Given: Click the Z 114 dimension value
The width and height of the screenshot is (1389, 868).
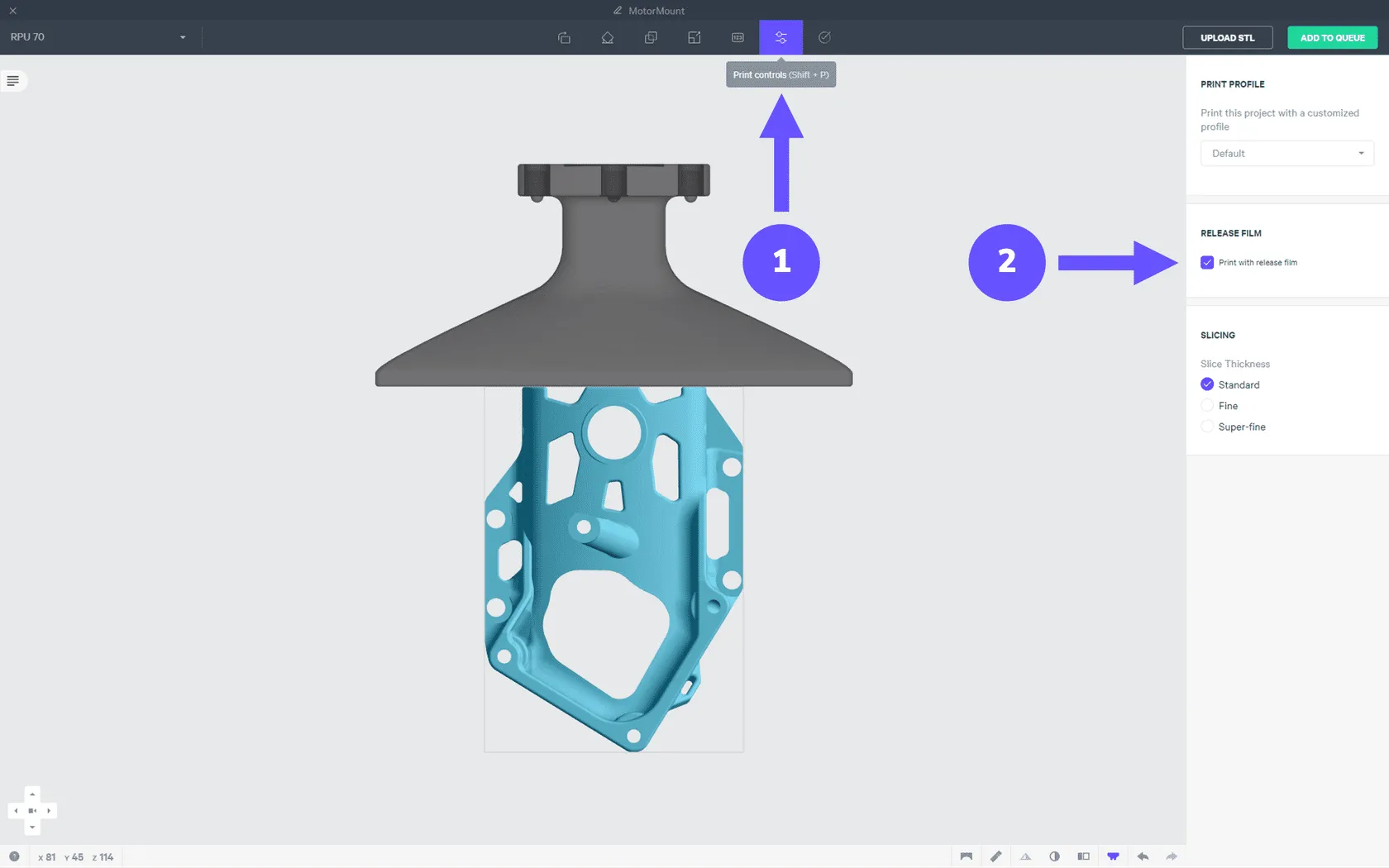Looking at the screenshot, I should pyautogui.click(x=103, y=857).
